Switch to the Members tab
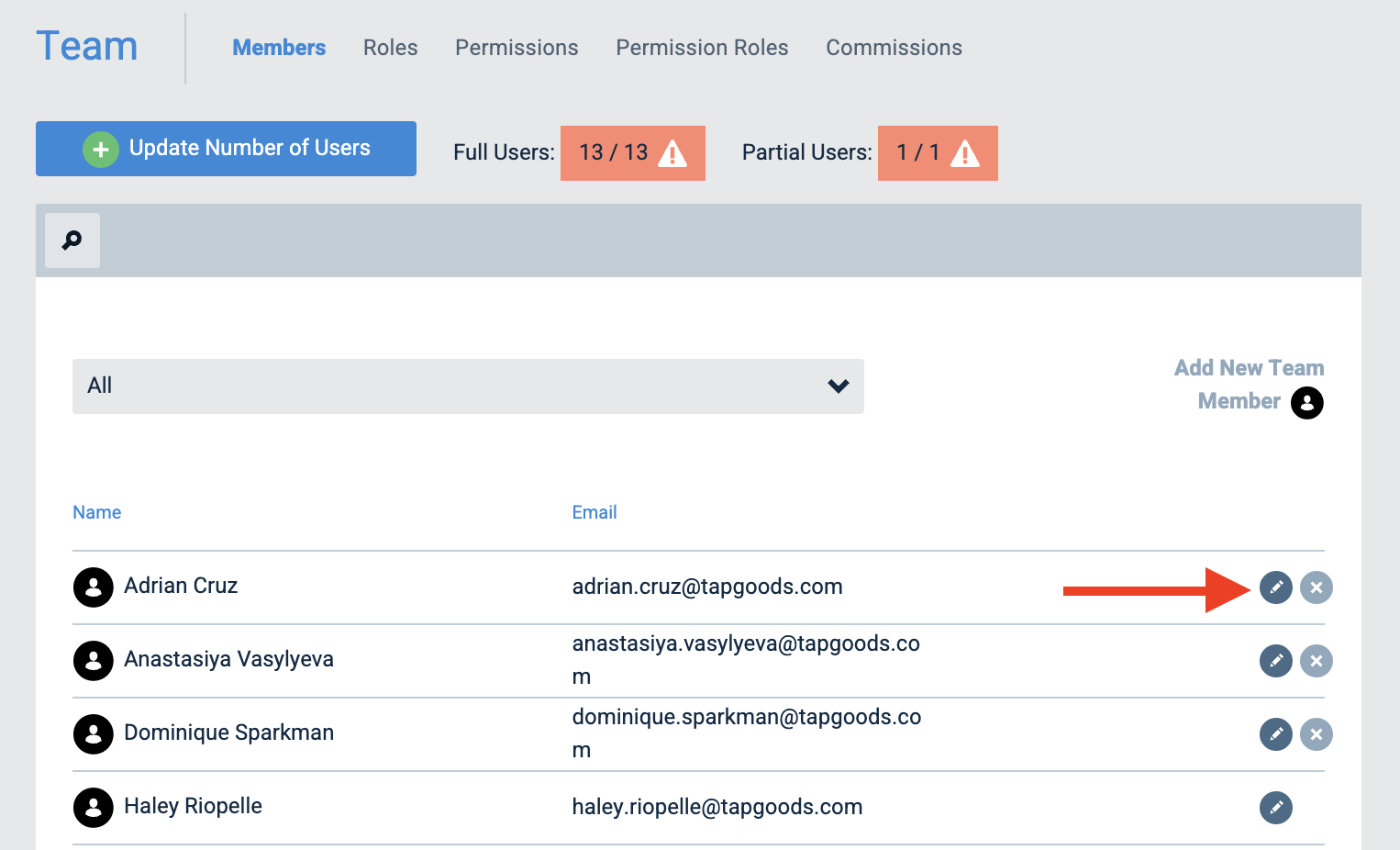 tap(279, 48)
